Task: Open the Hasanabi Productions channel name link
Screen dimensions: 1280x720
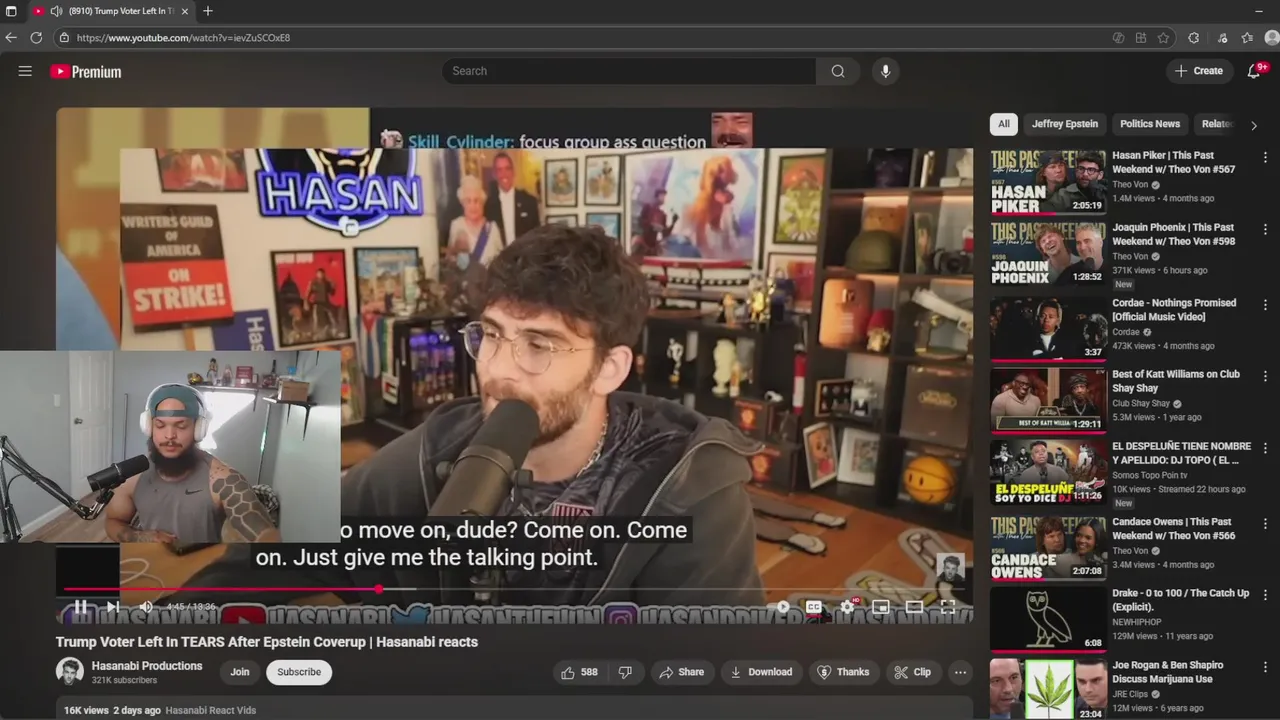Action: (147, 666)
